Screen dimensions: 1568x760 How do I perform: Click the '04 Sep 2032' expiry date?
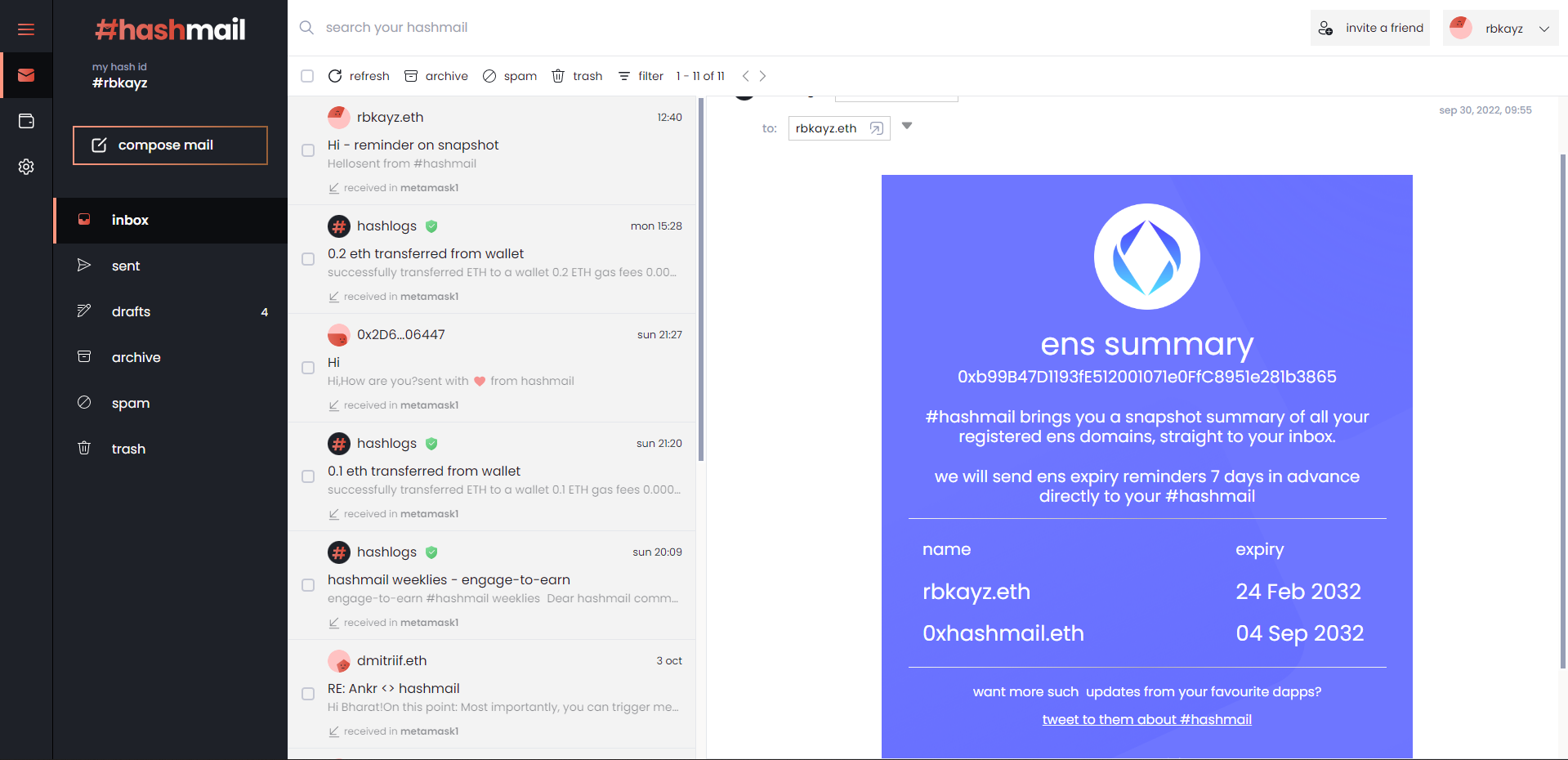(1299, 633)
